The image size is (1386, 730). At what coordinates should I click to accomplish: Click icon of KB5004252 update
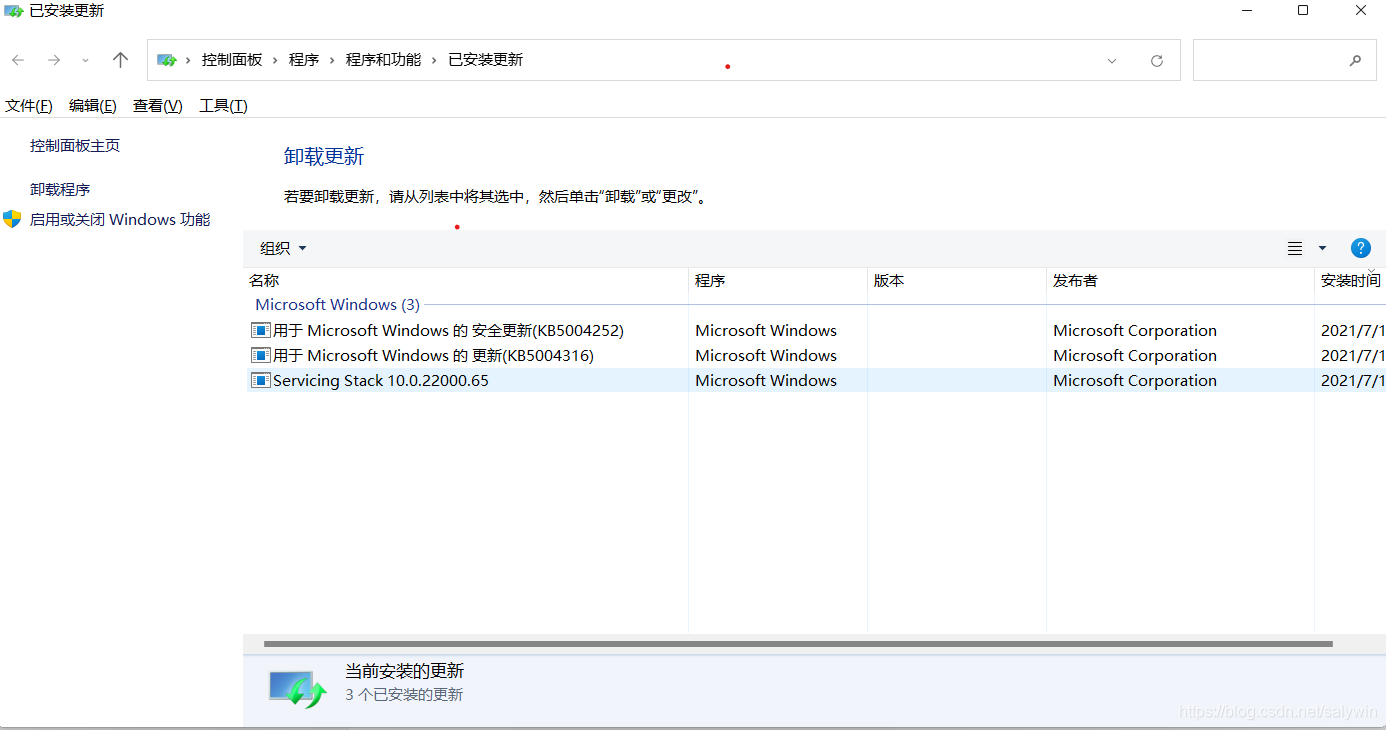click(x=261, y=330)
